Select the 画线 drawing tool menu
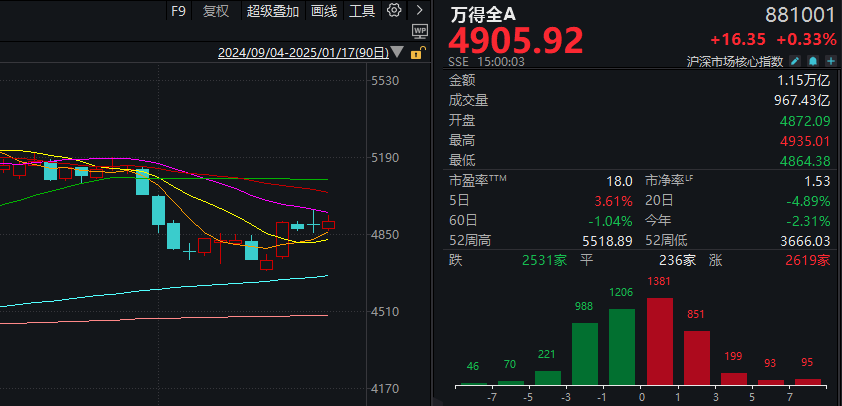Screen dimensions: 842x406 coord(324,11)
